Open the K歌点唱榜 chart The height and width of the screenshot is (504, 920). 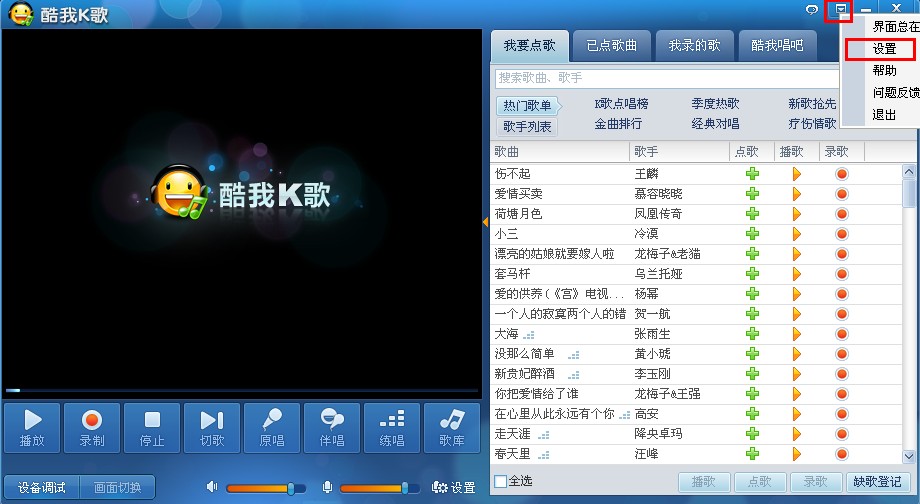(x=621, y=104)
